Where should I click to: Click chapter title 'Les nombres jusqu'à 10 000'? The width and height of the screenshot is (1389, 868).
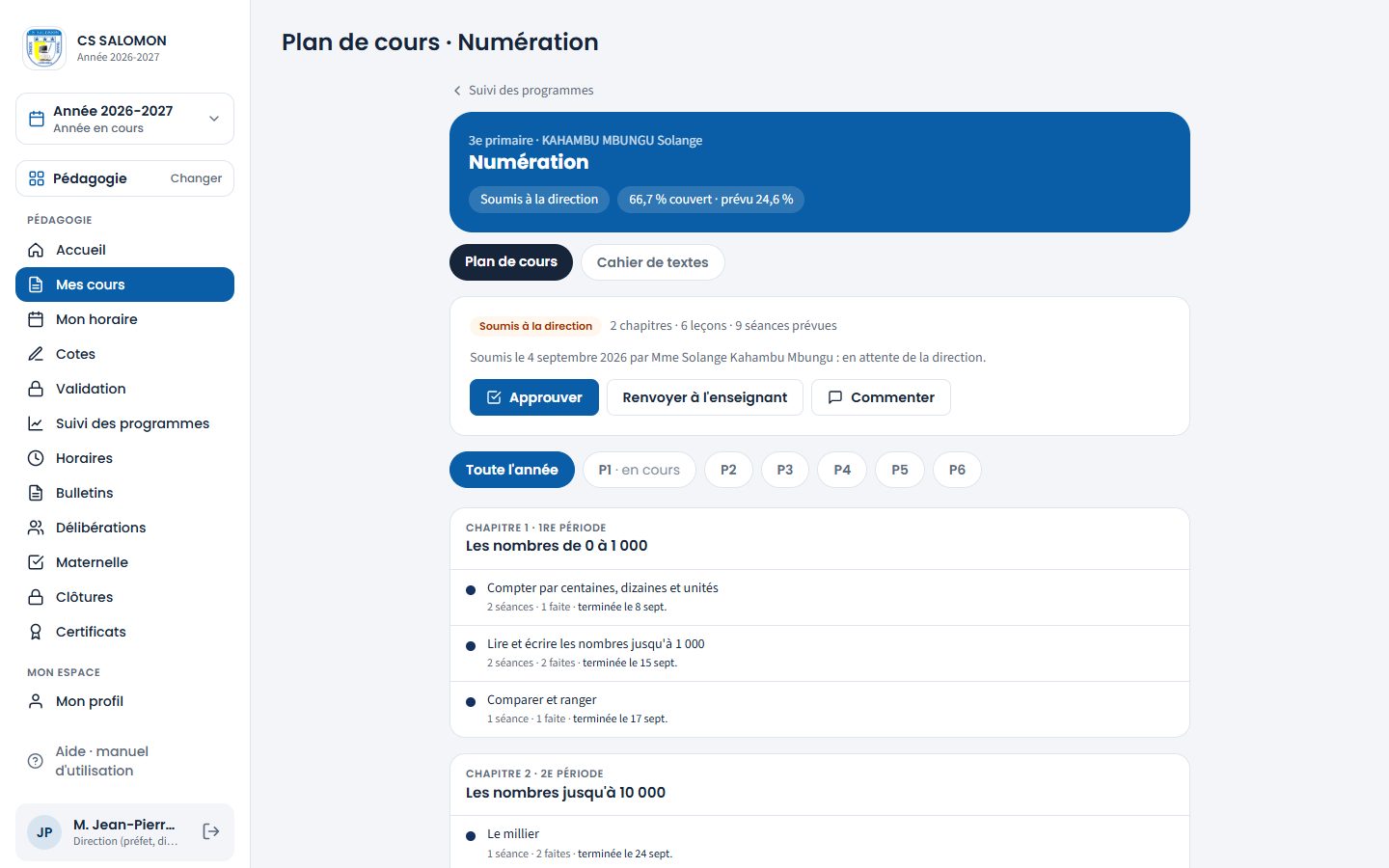click(565, 793)
